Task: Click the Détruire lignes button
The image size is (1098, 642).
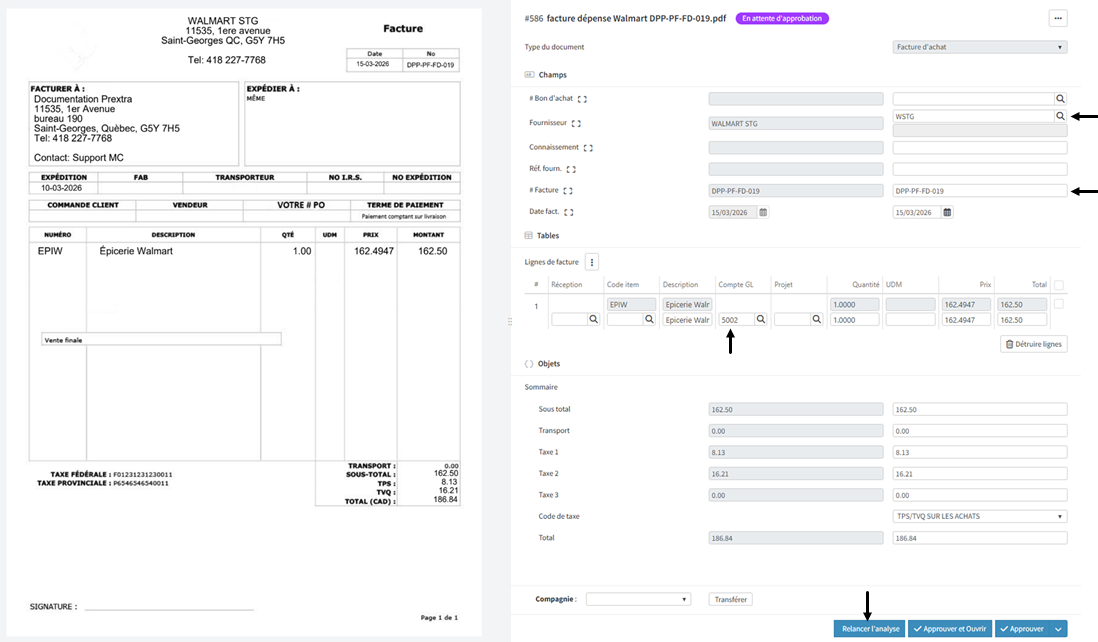Action: tap(1034, 344)
